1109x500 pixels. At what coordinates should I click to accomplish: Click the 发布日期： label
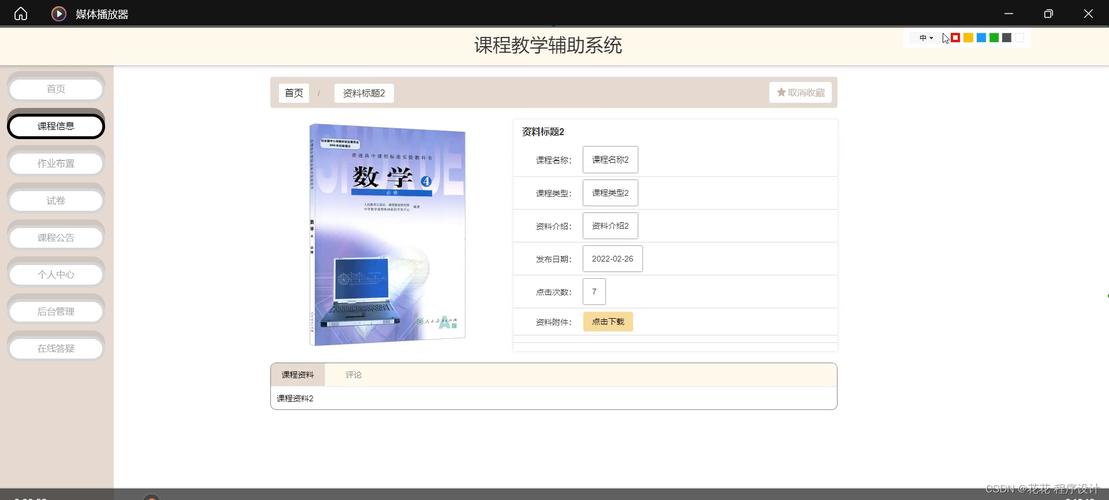point(554,259)
